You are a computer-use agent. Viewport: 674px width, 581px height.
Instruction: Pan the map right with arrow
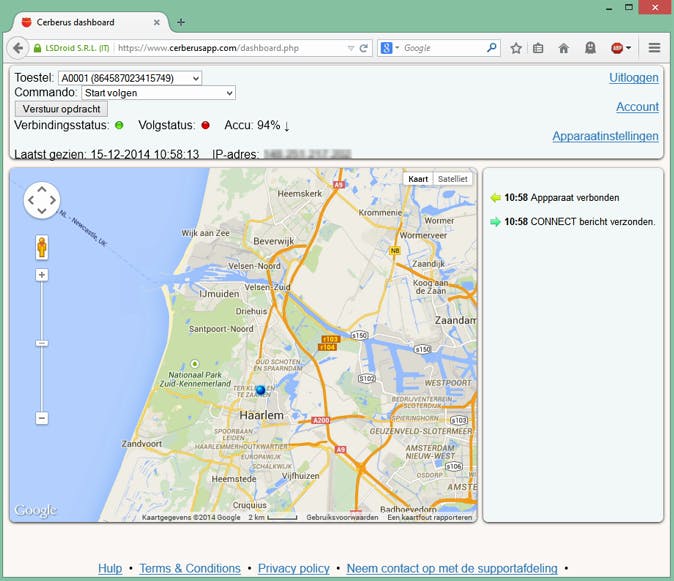pyautogui.click(x=53, y=200)
